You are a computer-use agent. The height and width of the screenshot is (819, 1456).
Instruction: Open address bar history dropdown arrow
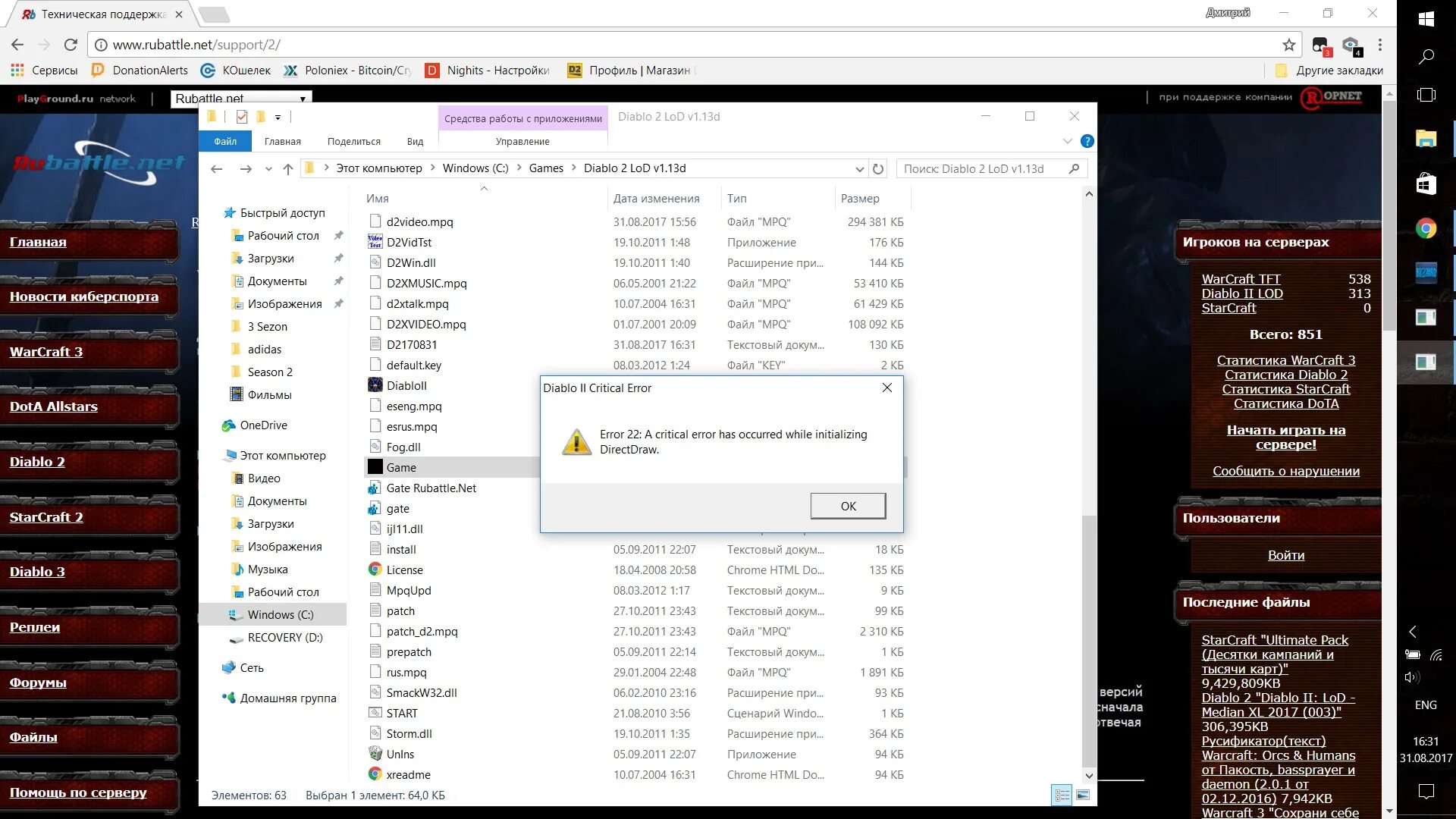click(859, 168)
